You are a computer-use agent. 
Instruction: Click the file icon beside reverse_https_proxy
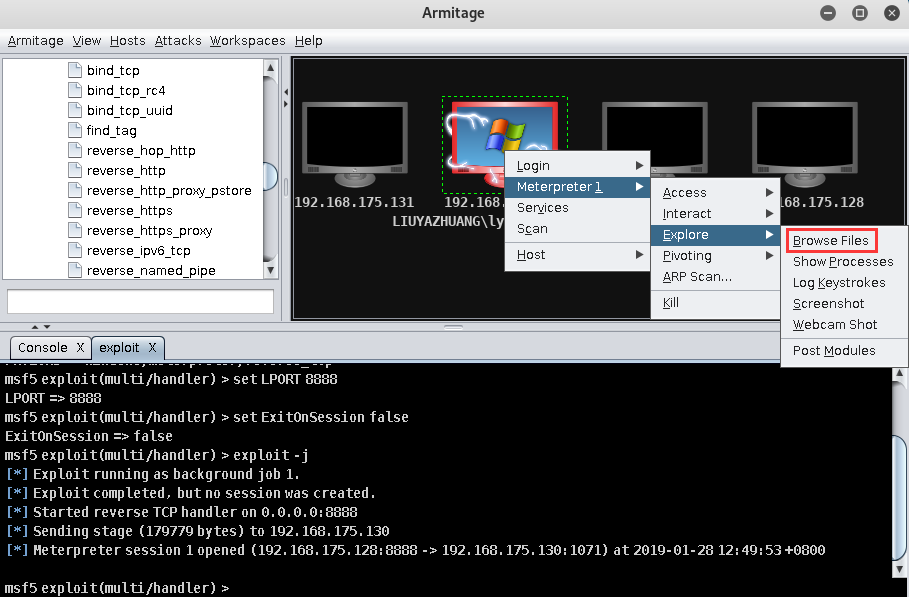click(x=75, y=230)
